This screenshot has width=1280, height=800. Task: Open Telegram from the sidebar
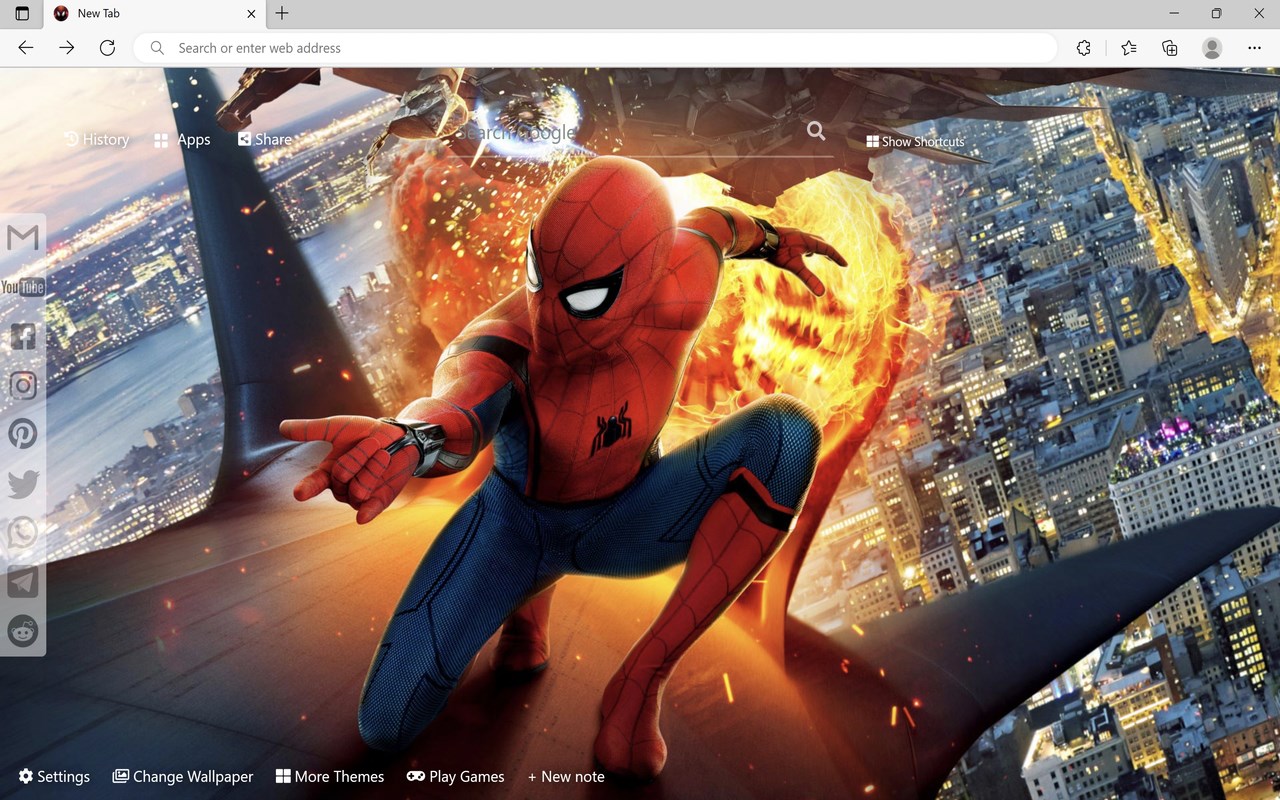click(23, 582)
